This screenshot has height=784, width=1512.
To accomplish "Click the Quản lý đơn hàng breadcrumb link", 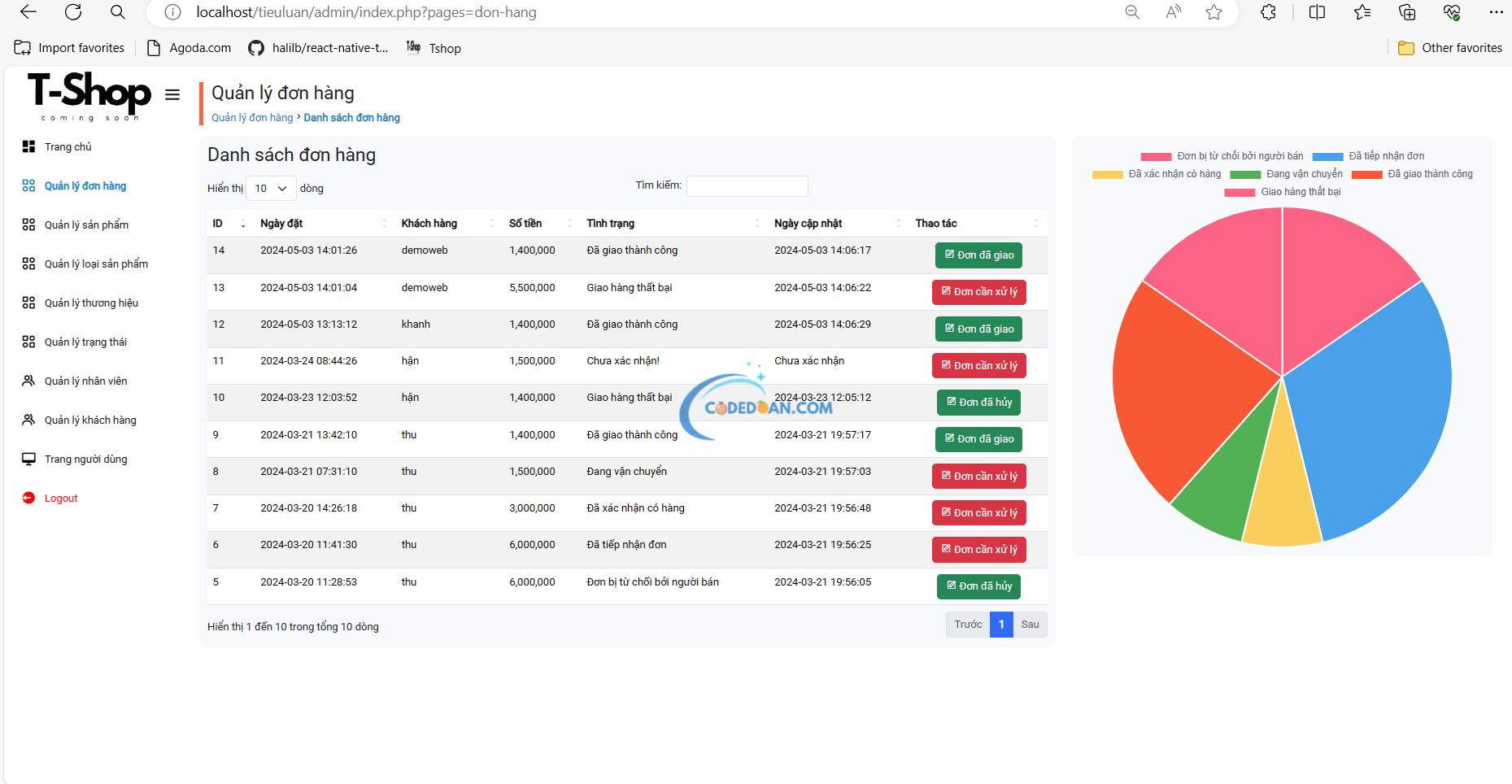I will 252,117.
